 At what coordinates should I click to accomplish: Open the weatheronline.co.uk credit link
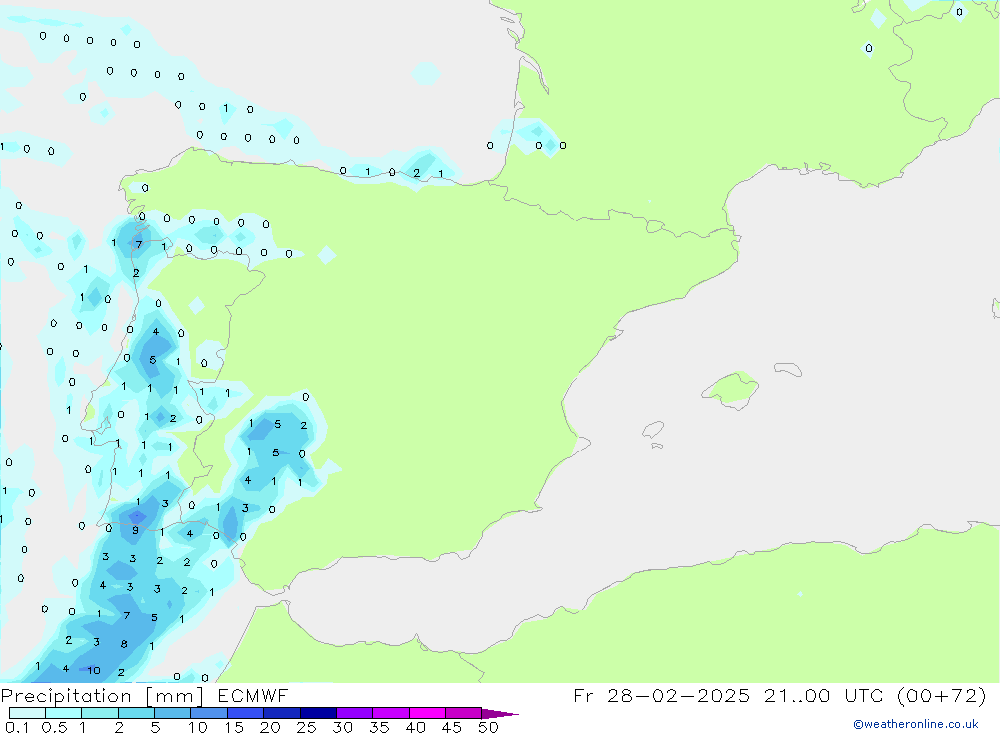click(916, 724)
